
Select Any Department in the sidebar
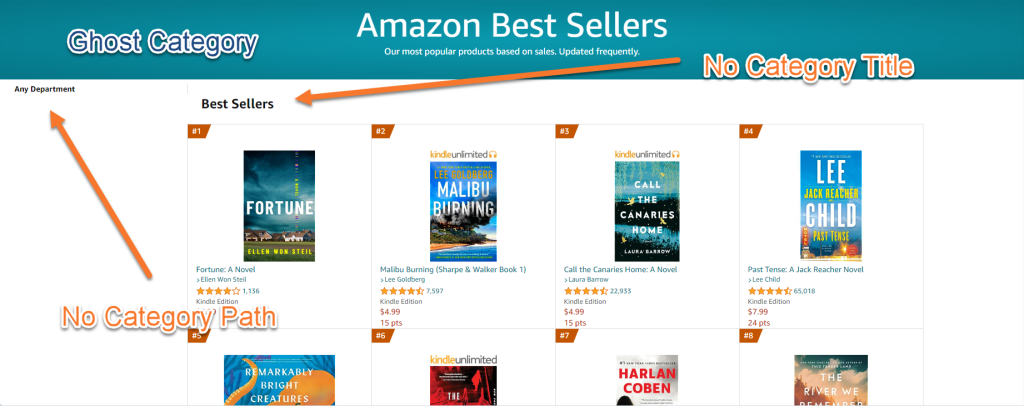pyautogui.click(x=44, y=89)
